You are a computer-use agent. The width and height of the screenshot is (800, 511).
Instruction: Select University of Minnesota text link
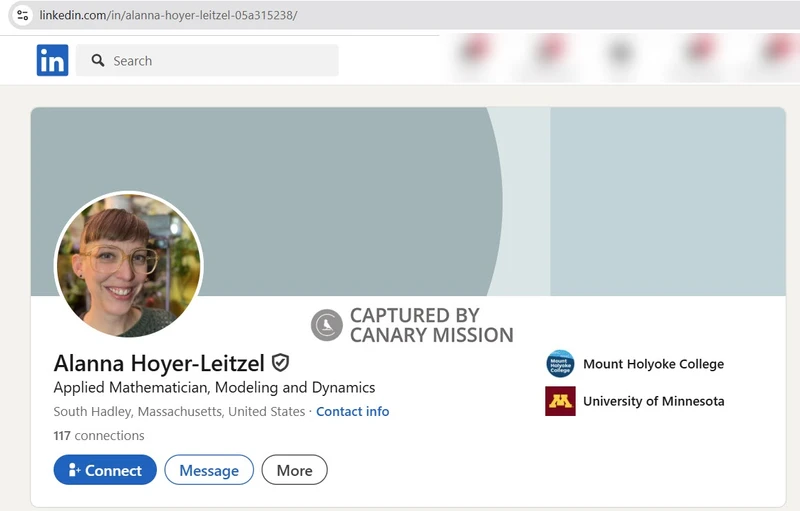point(653,401)
